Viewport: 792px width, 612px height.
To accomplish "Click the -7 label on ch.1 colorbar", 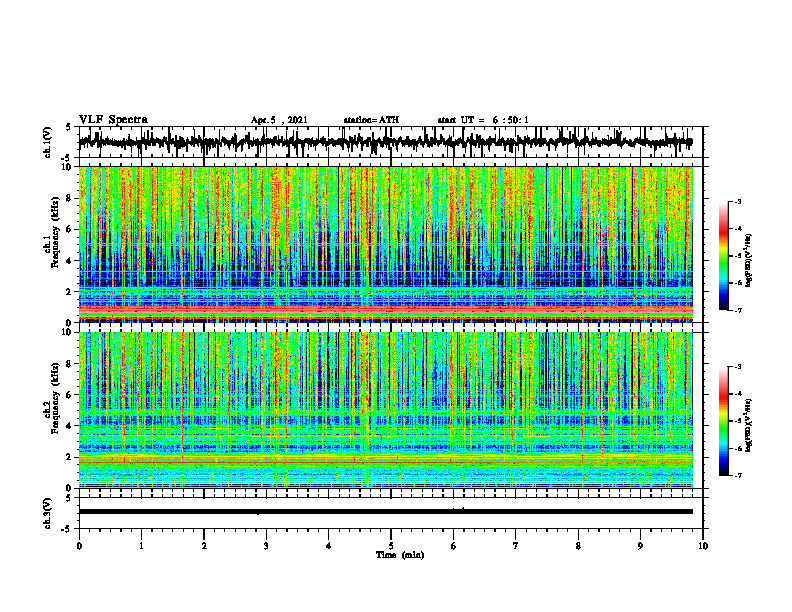I will [737, 310].
